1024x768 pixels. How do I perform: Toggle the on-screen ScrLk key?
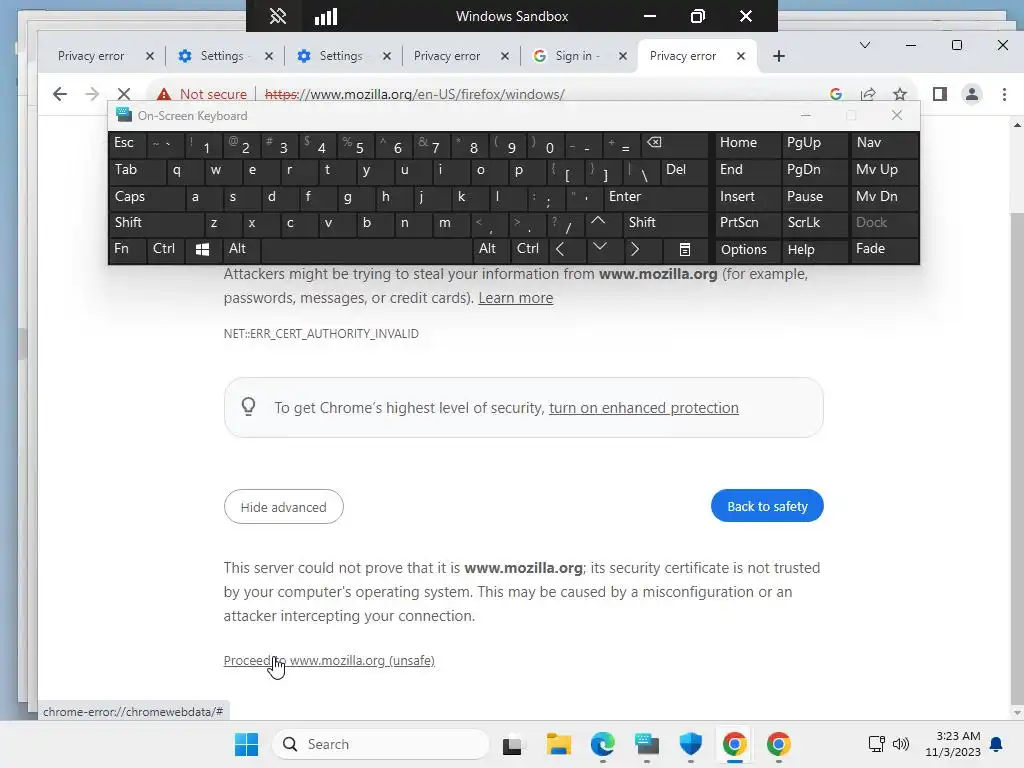(x=814, y=222)
